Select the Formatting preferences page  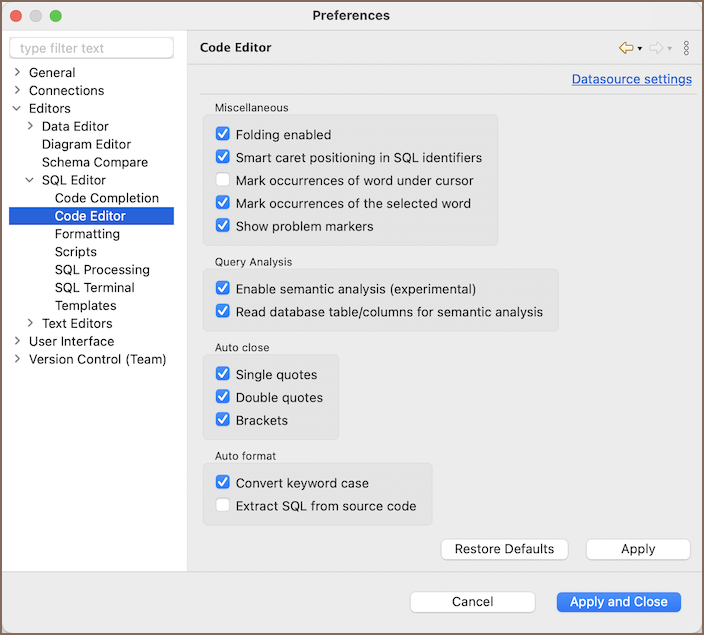(x=87, y=234)
